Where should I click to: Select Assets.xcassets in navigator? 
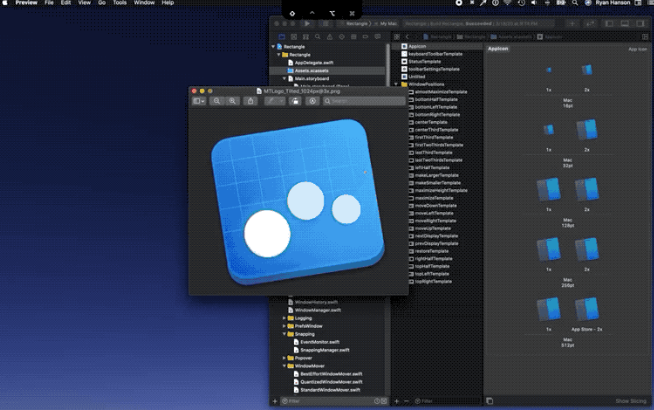point(311,70)
